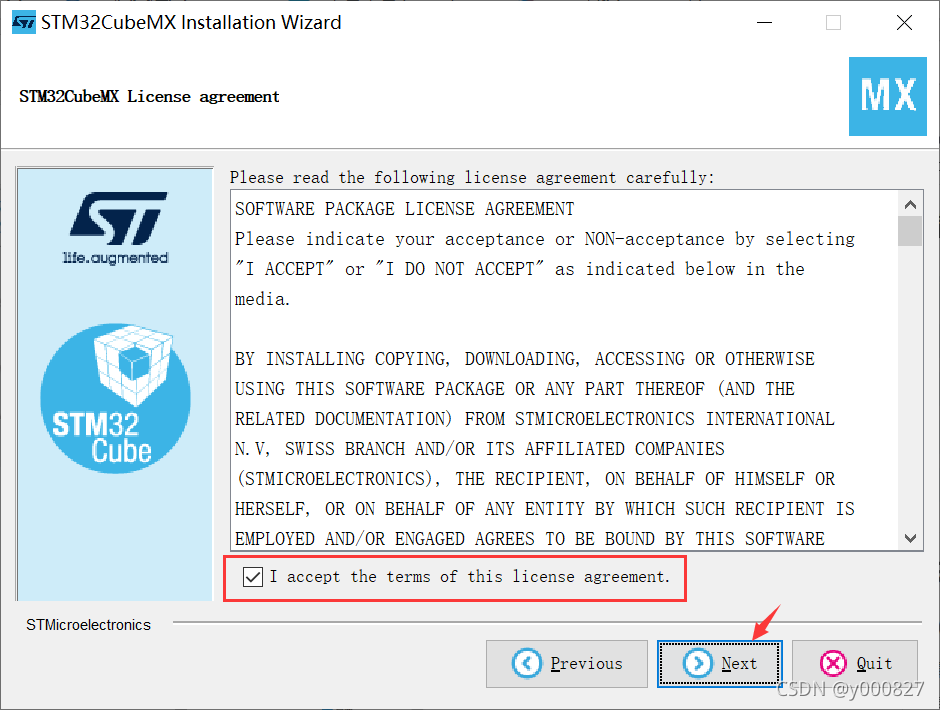
Task: Click the MX logo in header
Action: 887,97
